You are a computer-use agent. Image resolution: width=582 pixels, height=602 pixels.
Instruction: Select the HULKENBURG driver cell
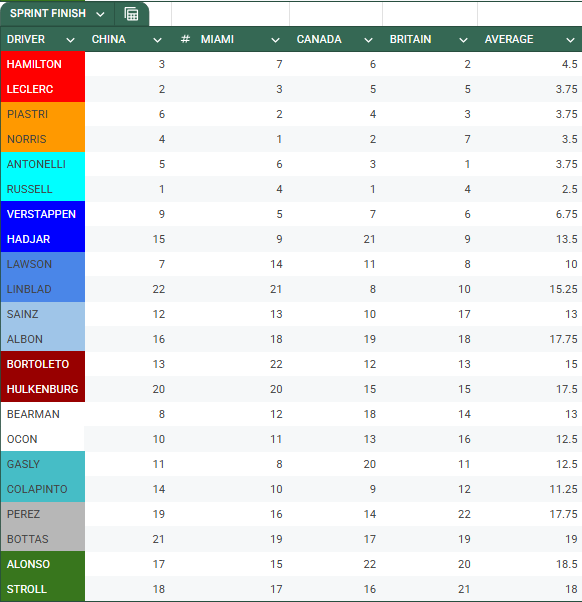[43, 389]
